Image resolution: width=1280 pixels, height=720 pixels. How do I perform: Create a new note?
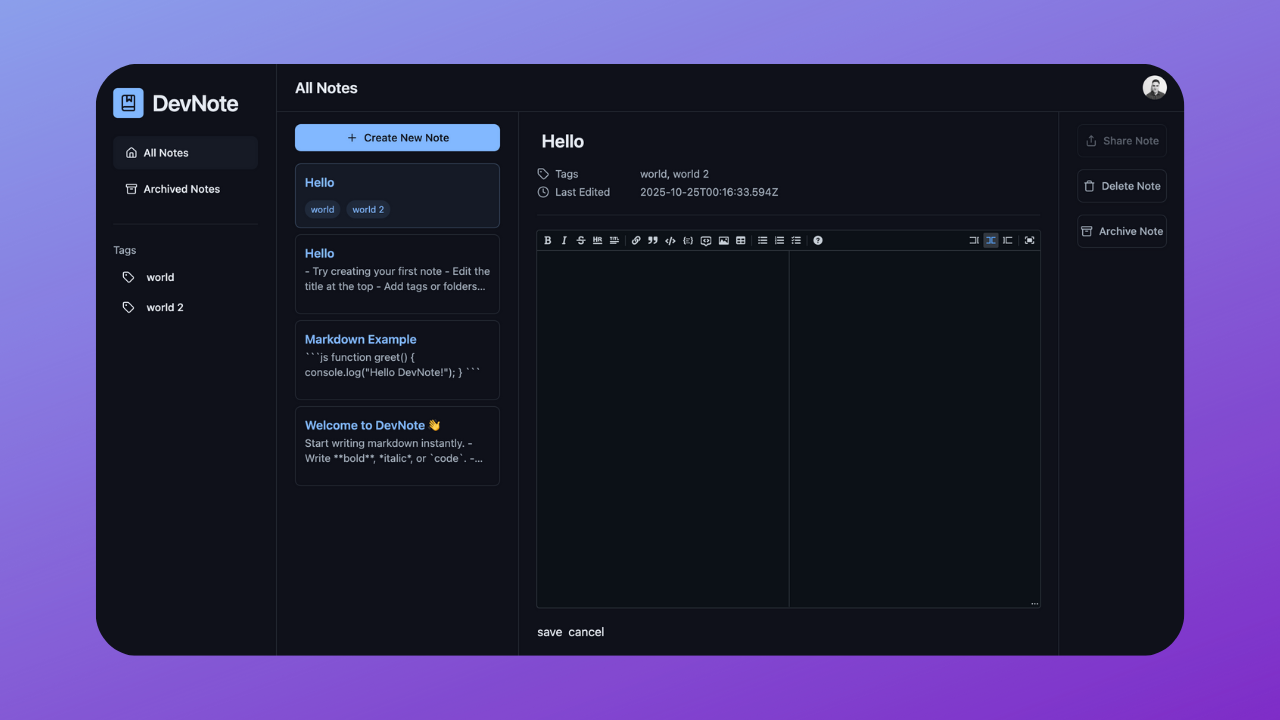tap(397, 137)
